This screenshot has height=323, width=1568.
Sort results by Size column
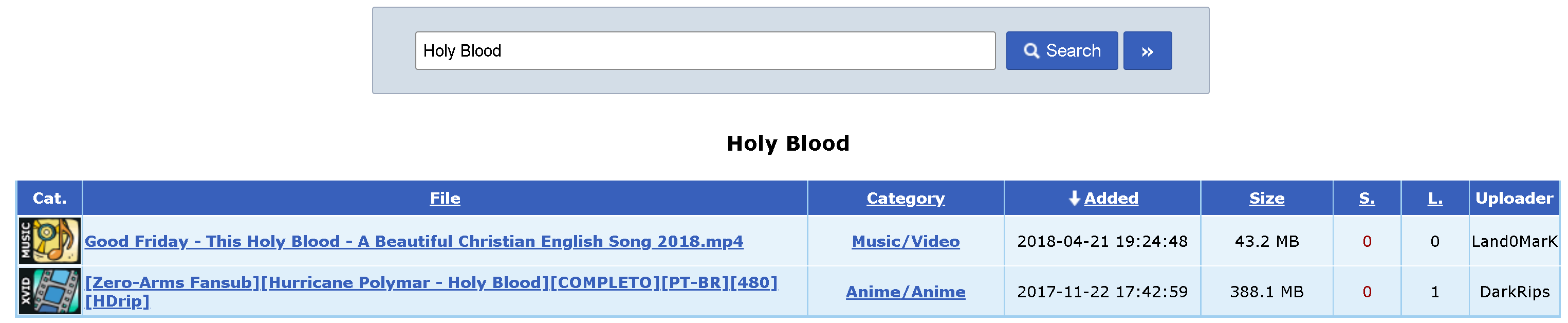tap(1267, 198)
